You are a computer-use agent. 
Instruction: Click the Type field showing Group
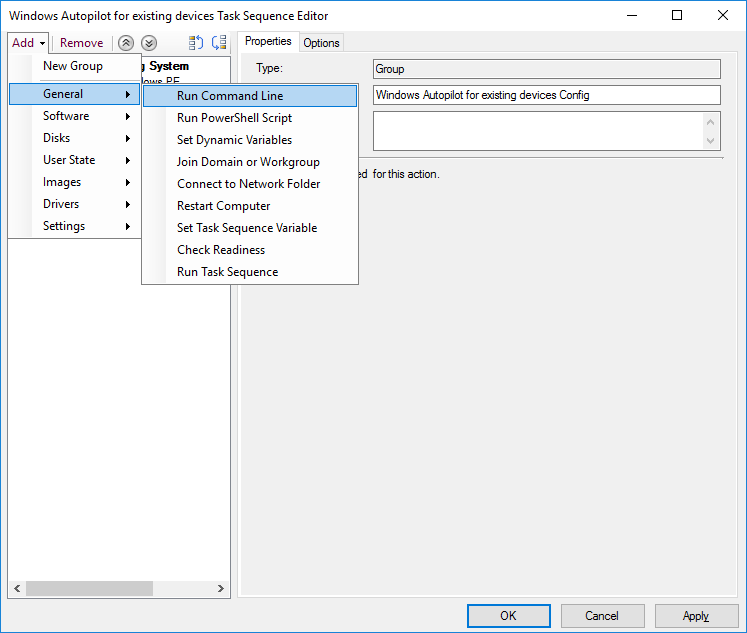(546, 69)
